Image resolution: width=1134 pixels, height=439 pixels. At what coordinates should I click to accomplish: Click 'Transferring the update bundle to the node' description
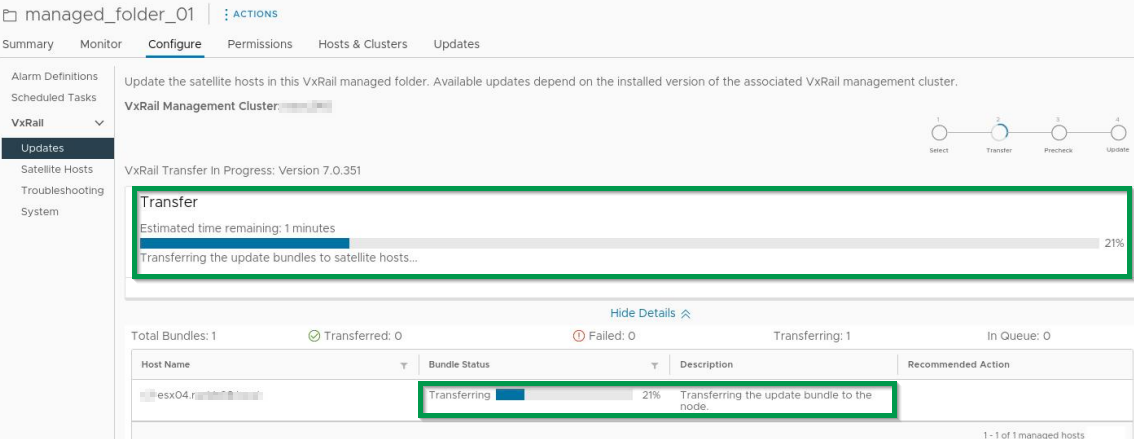click(776, 401)
